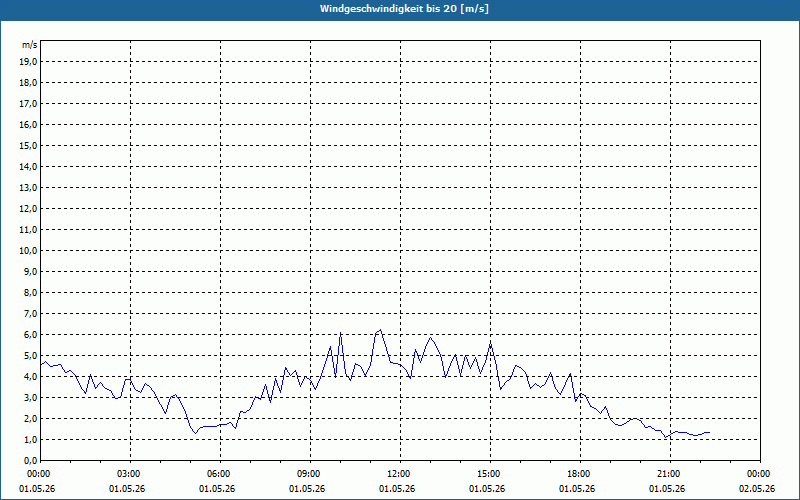Viewport: 800px width, 500px height.
Task: Pick the "2,0" y-axis tick label
Action: point(30,418)
